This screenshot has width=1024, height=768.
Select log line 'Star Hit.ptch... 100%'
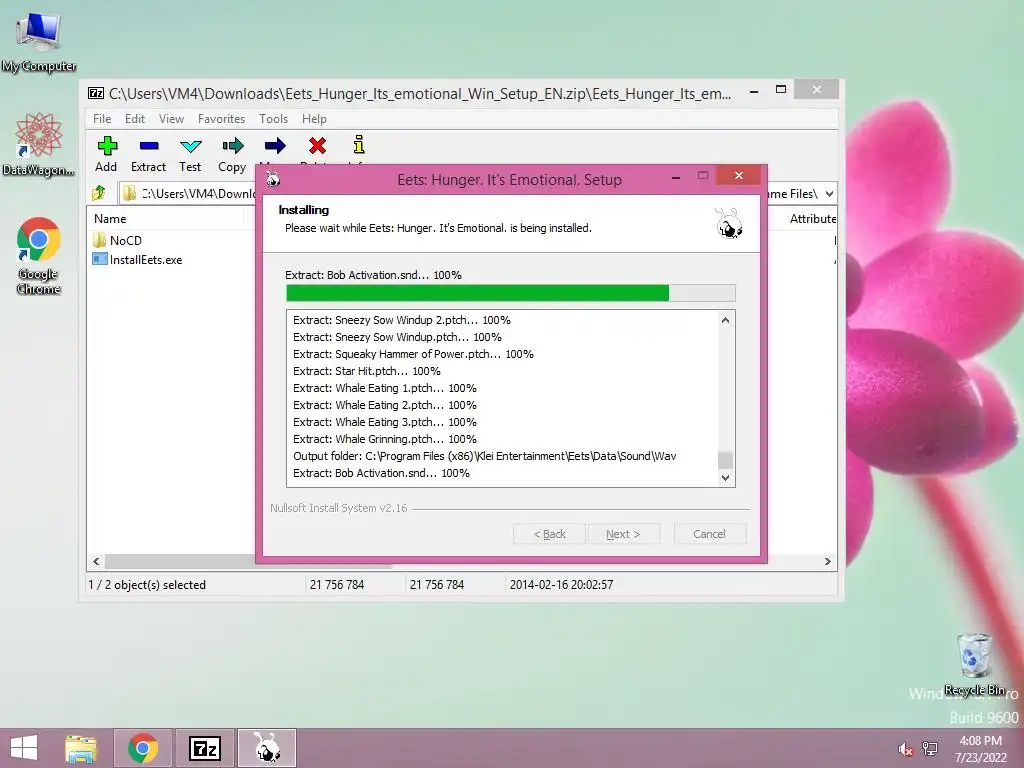point(366,371)
